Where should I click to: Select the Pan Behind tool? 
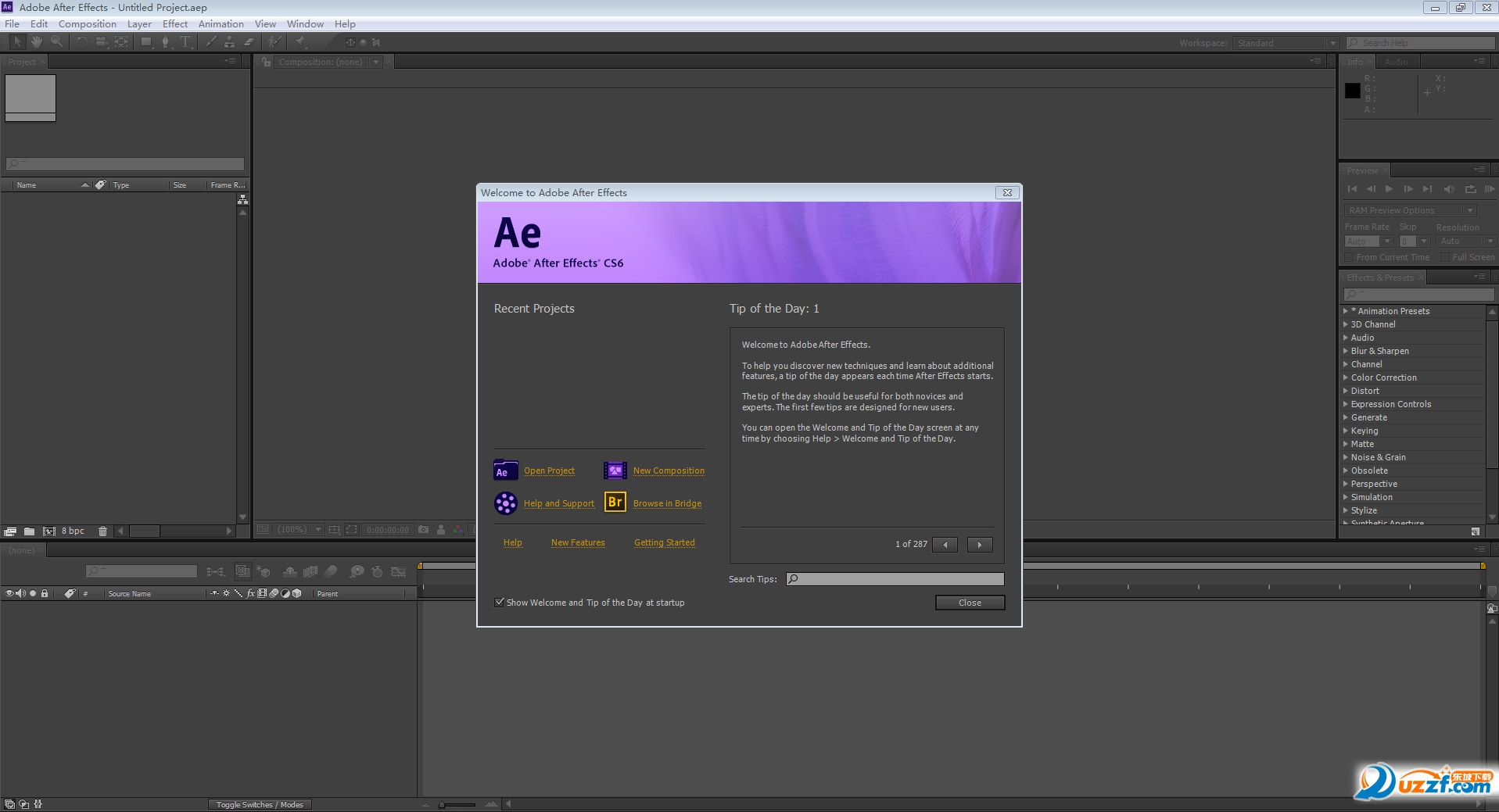(121, 41)
